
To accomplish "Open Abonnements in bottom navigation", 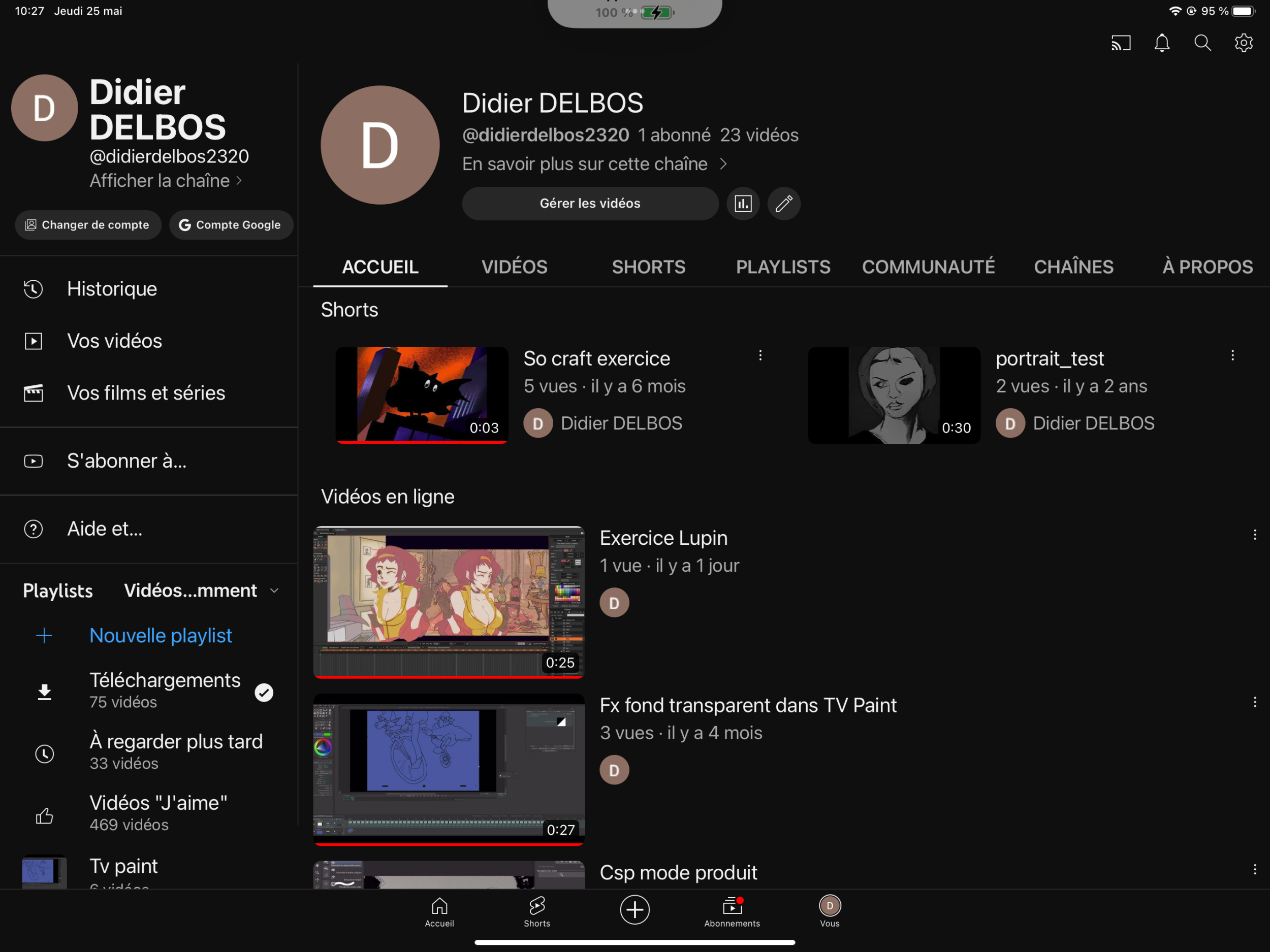I will pyautogui.click(x=732, y=911).
